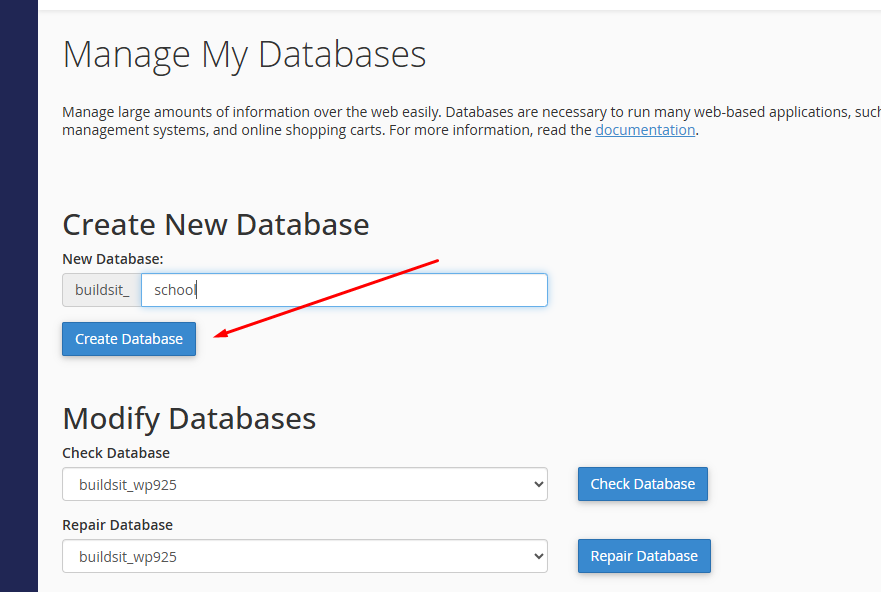Click the Repair Database field label

pos(117,525)
